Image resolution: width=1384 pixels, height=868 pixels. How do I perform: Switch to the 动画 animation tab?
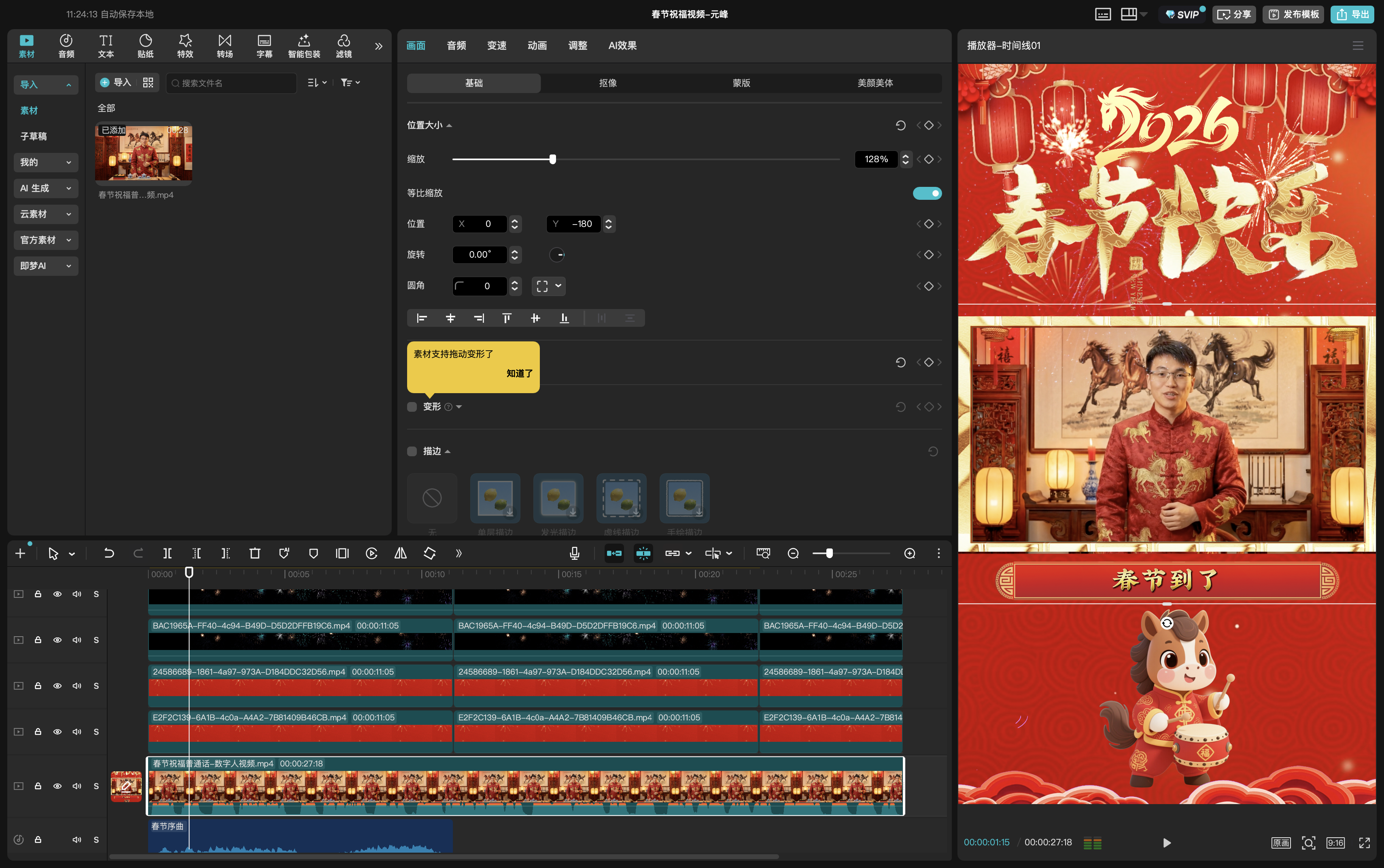(x=537, y=45)
